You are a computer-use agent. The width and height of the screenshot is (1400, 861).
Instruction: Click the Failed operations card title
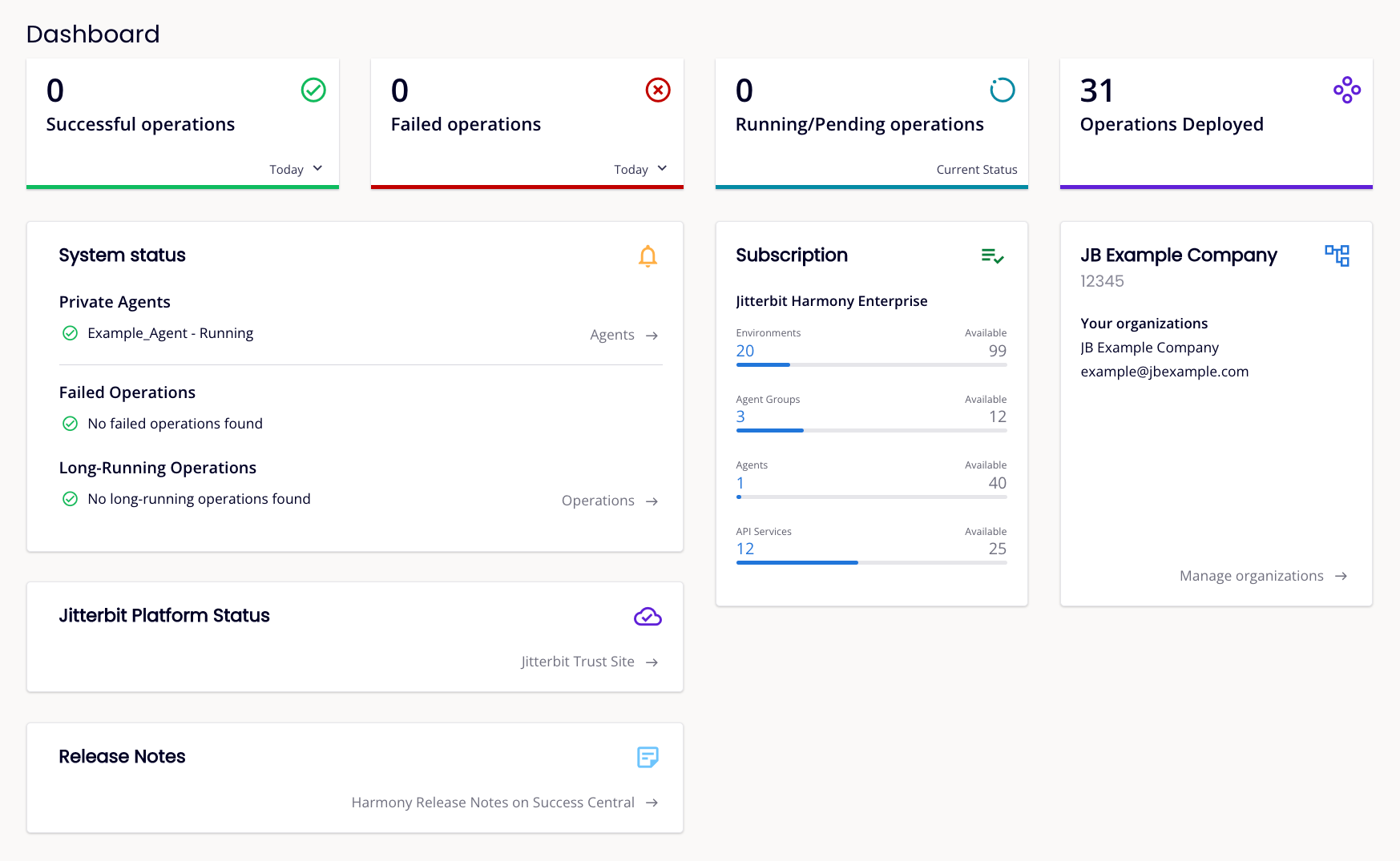click(466, 124)
